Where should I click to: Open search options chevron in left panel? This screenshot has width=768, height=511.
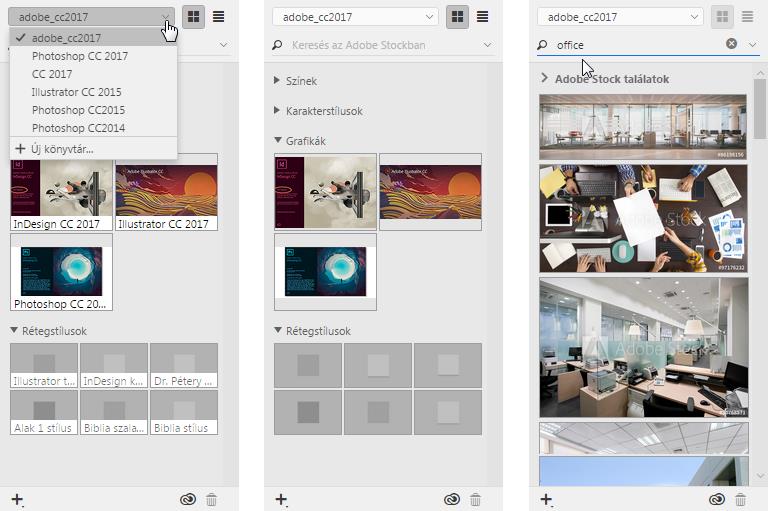[223, 45]
